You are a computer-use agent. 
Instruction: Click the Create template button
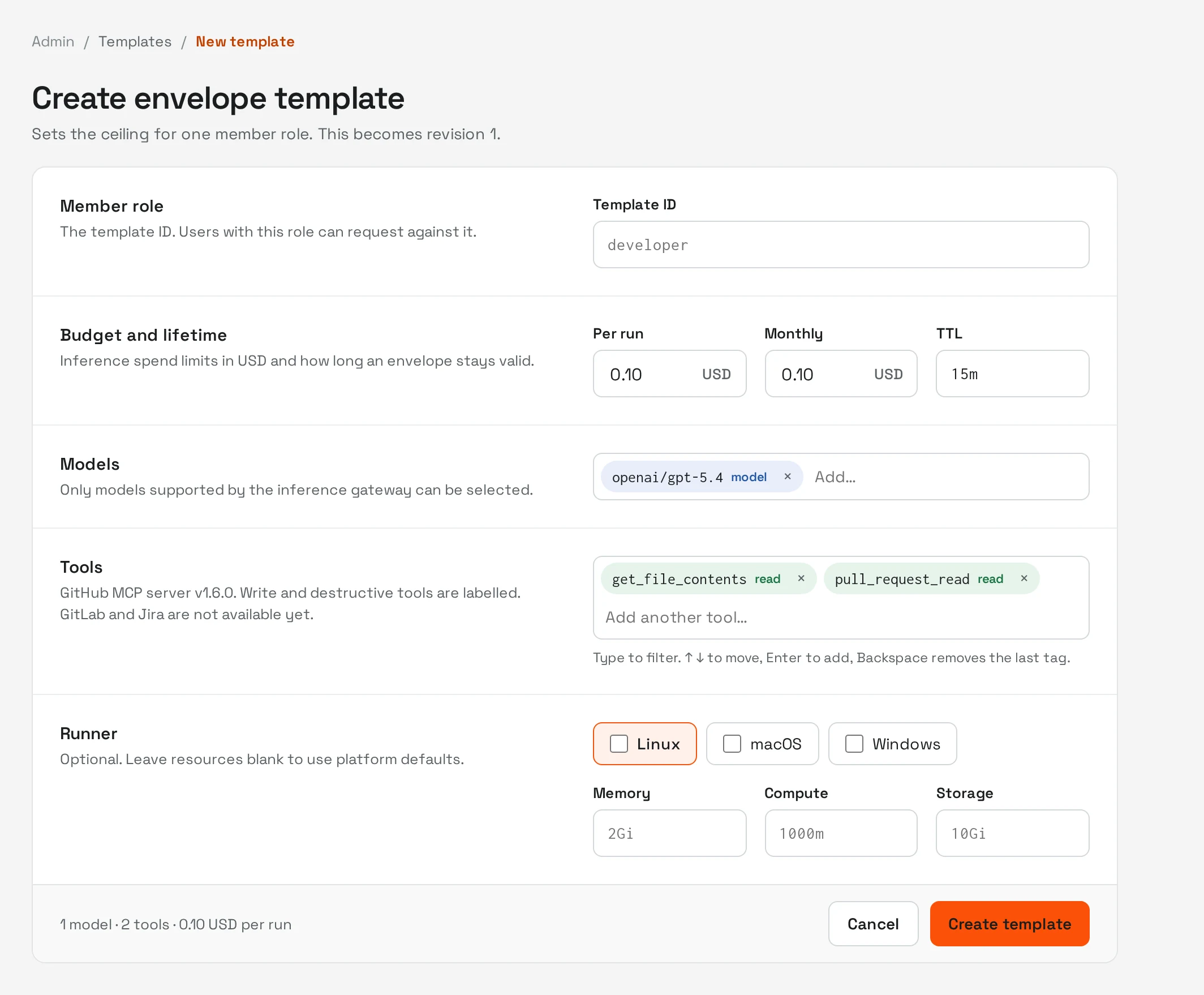(x=1009, y=923)
